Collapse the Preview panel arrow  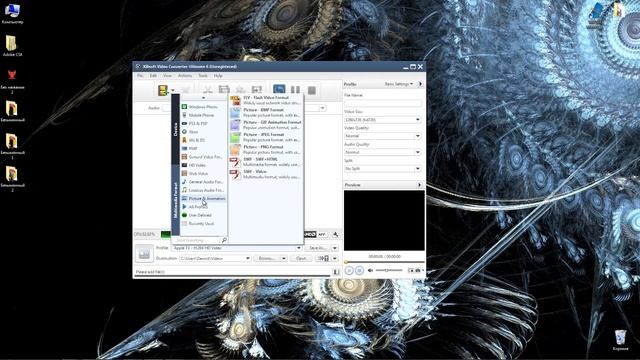click(419, 185)
